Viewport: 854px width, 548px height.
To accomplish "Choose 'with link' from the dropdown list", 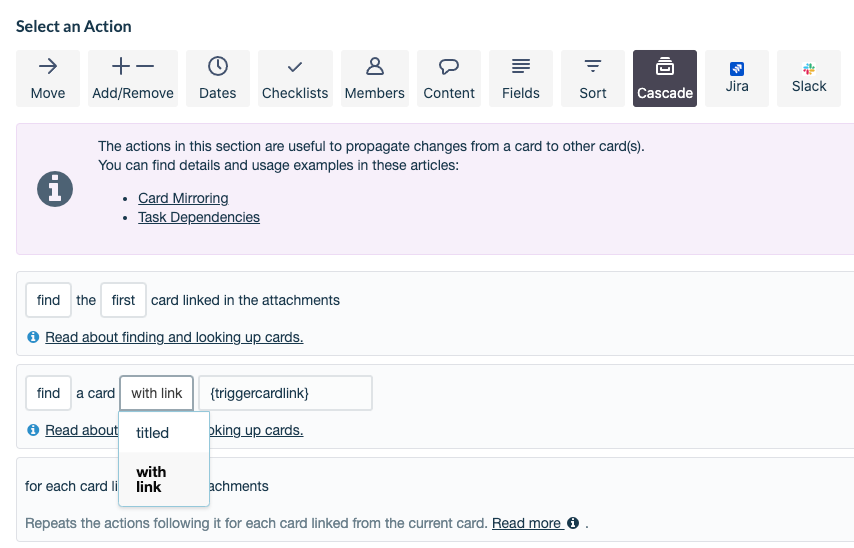I will pyautogui.click(x=164, y=479).
